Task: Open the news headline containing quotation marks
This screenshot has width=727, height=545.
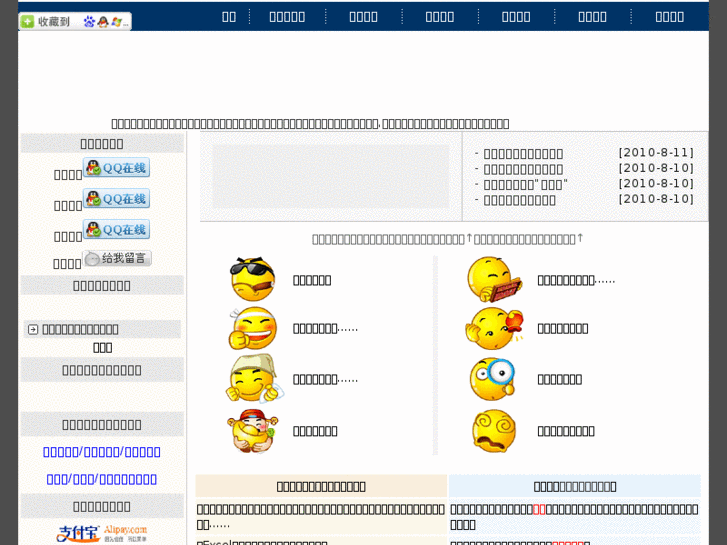Action: coord(525,185)
